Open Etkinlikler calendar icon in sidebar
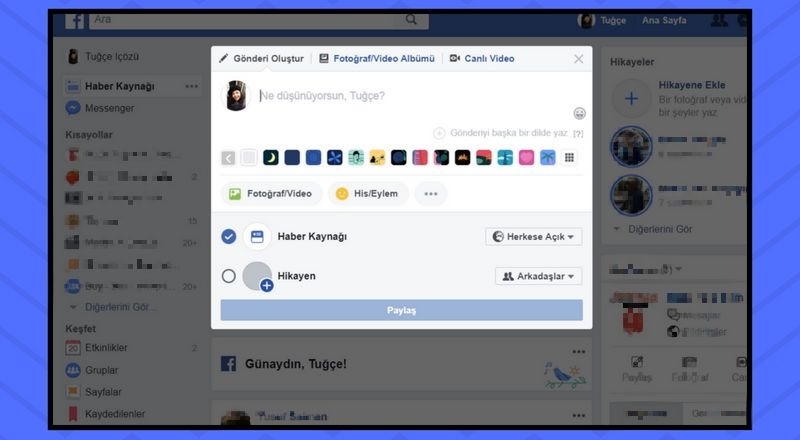Screen dimensions: 800x440 (x=73, y=348)
